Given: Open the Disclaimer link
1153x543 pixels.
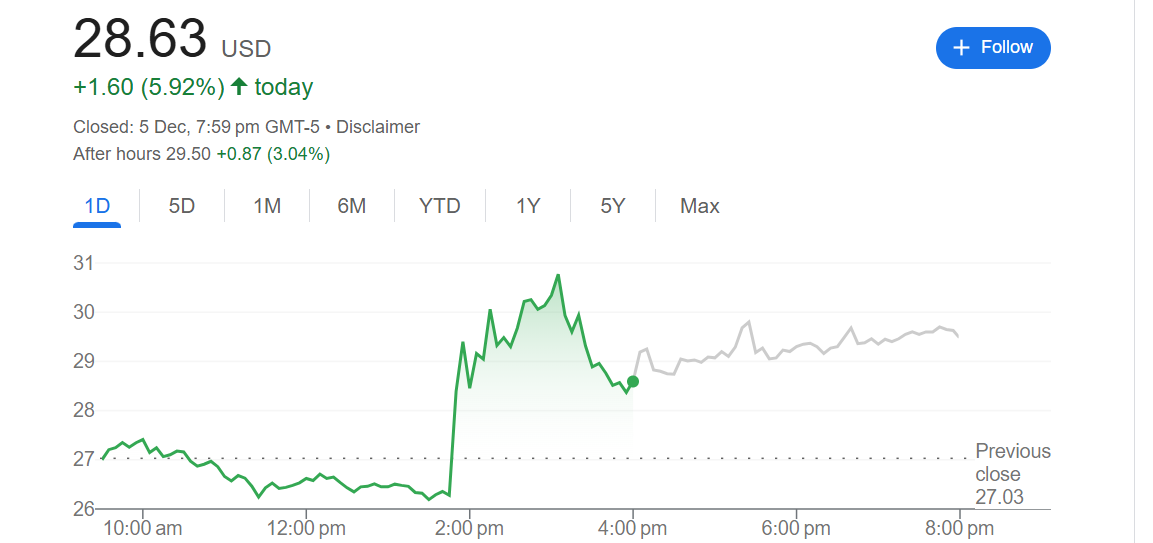Looking at the screenshot, I should click(378, 127).
